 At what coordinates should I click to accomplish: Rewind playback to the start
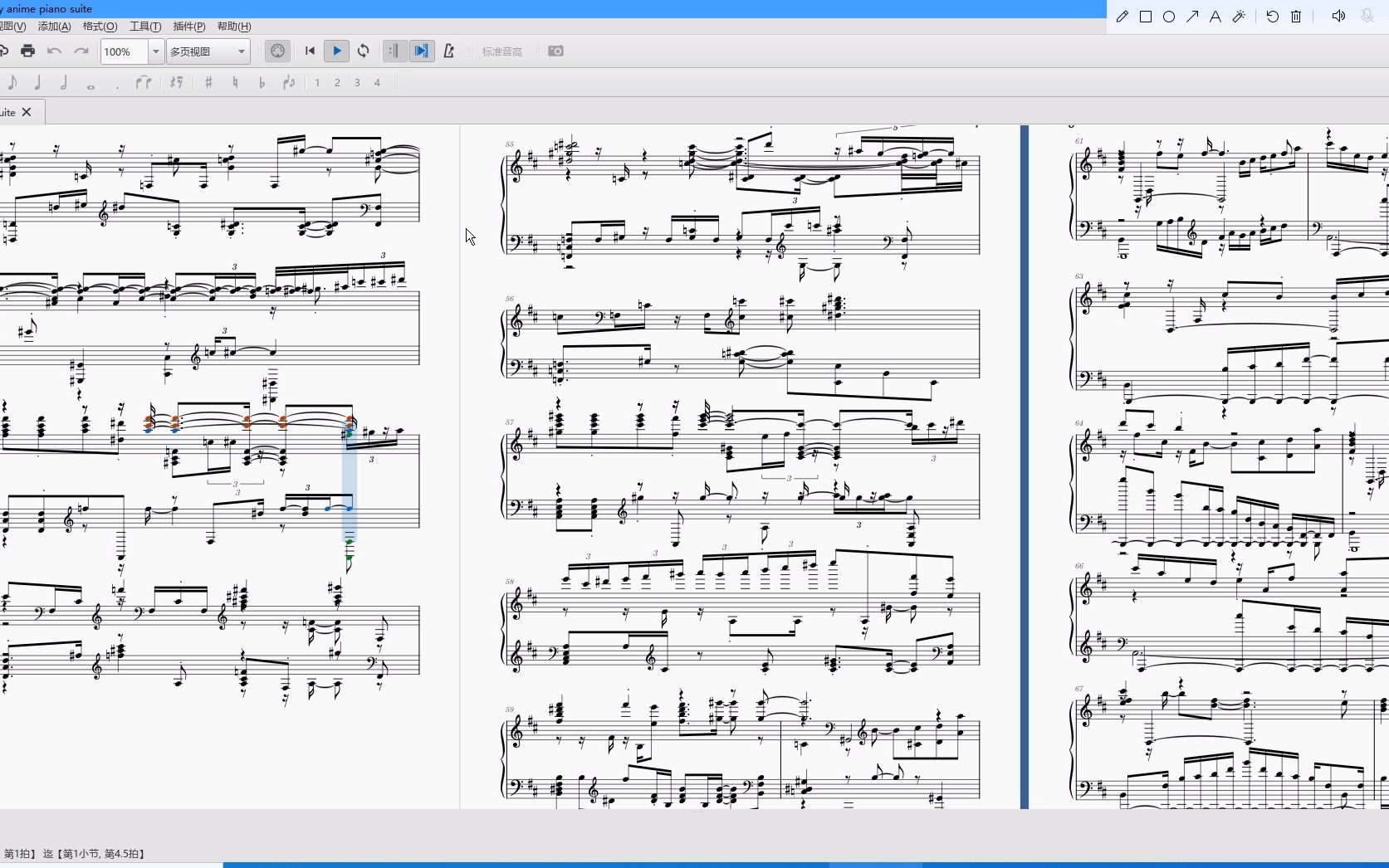coord(310,51)
